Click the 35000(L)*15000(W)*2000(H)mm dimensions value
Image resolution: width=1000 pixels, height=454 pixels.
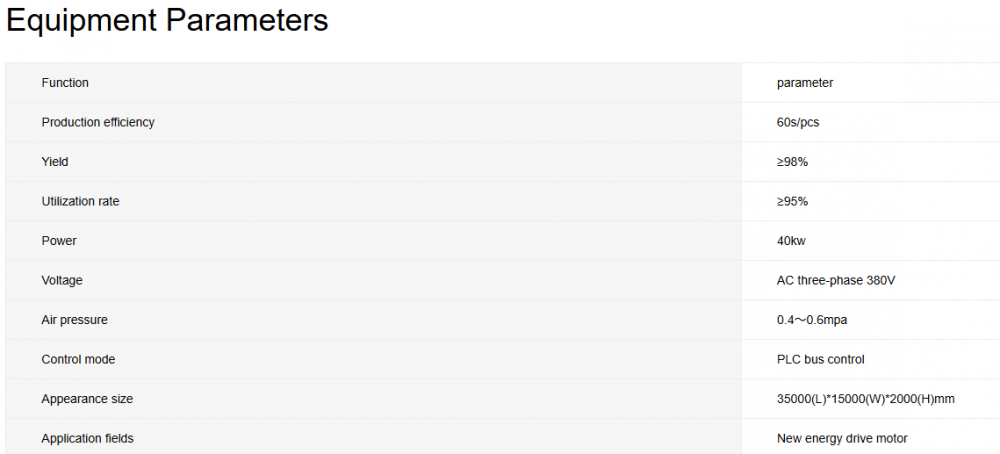point(865,399)
